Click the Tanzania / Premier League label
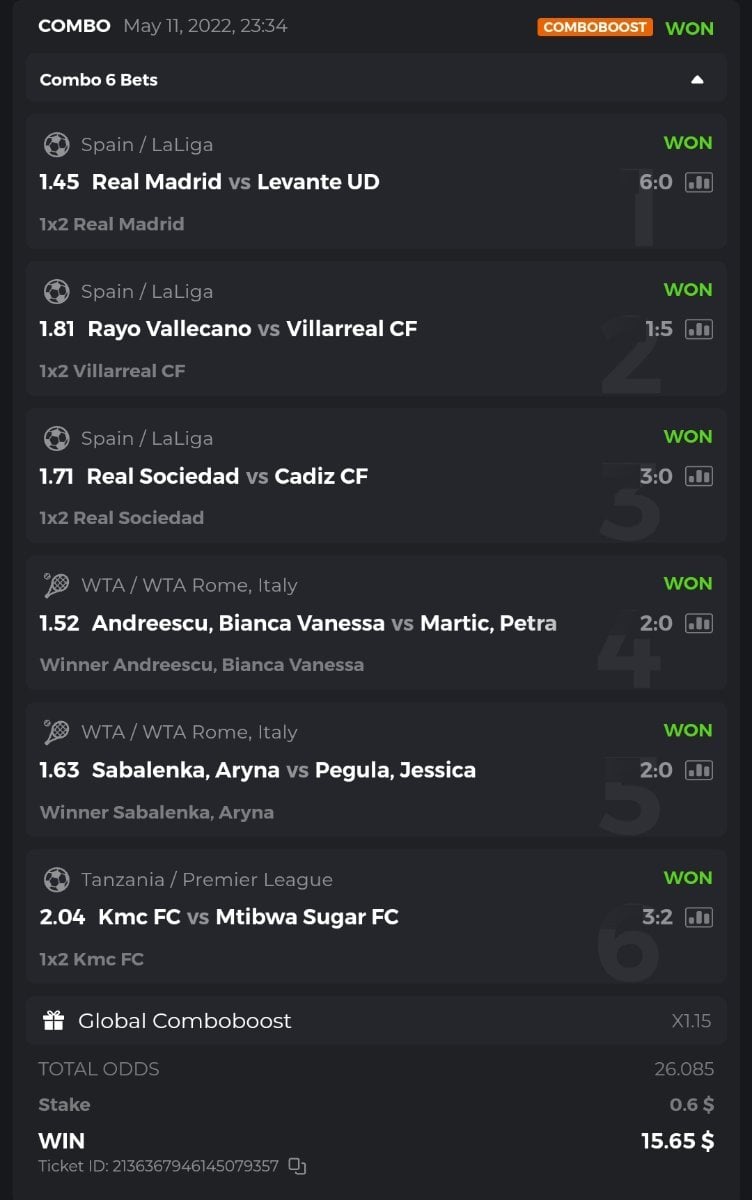This screenshot has width=752, height=1200. (x=206, y=880)
